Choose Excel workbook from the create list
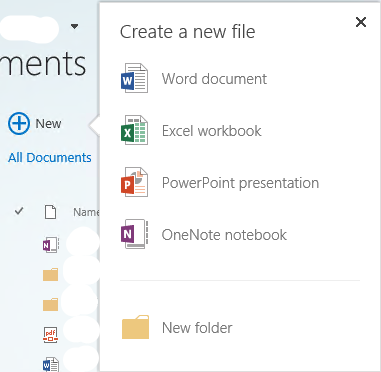The width and height of the screenshot is (381, 372). click(212, 131)
